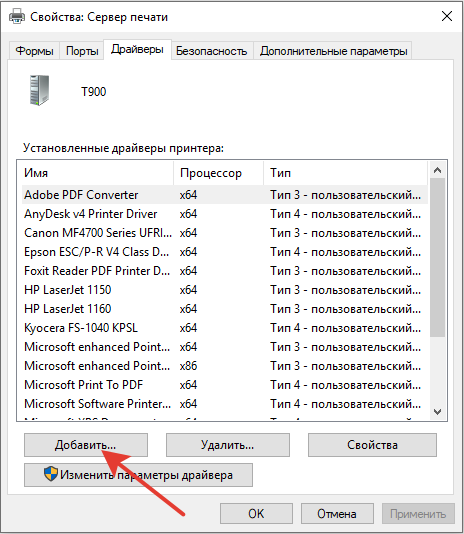This screenshot has height=534, width=464.
Task: Click the Отмена button
Action: click(x=337, y=514)
